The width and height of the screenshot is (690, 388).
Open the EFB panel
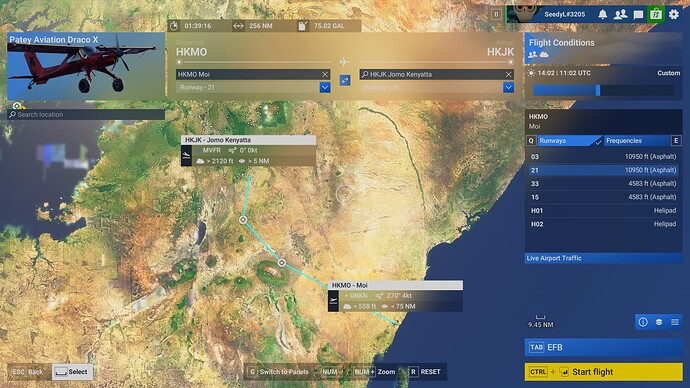(603, 348)
